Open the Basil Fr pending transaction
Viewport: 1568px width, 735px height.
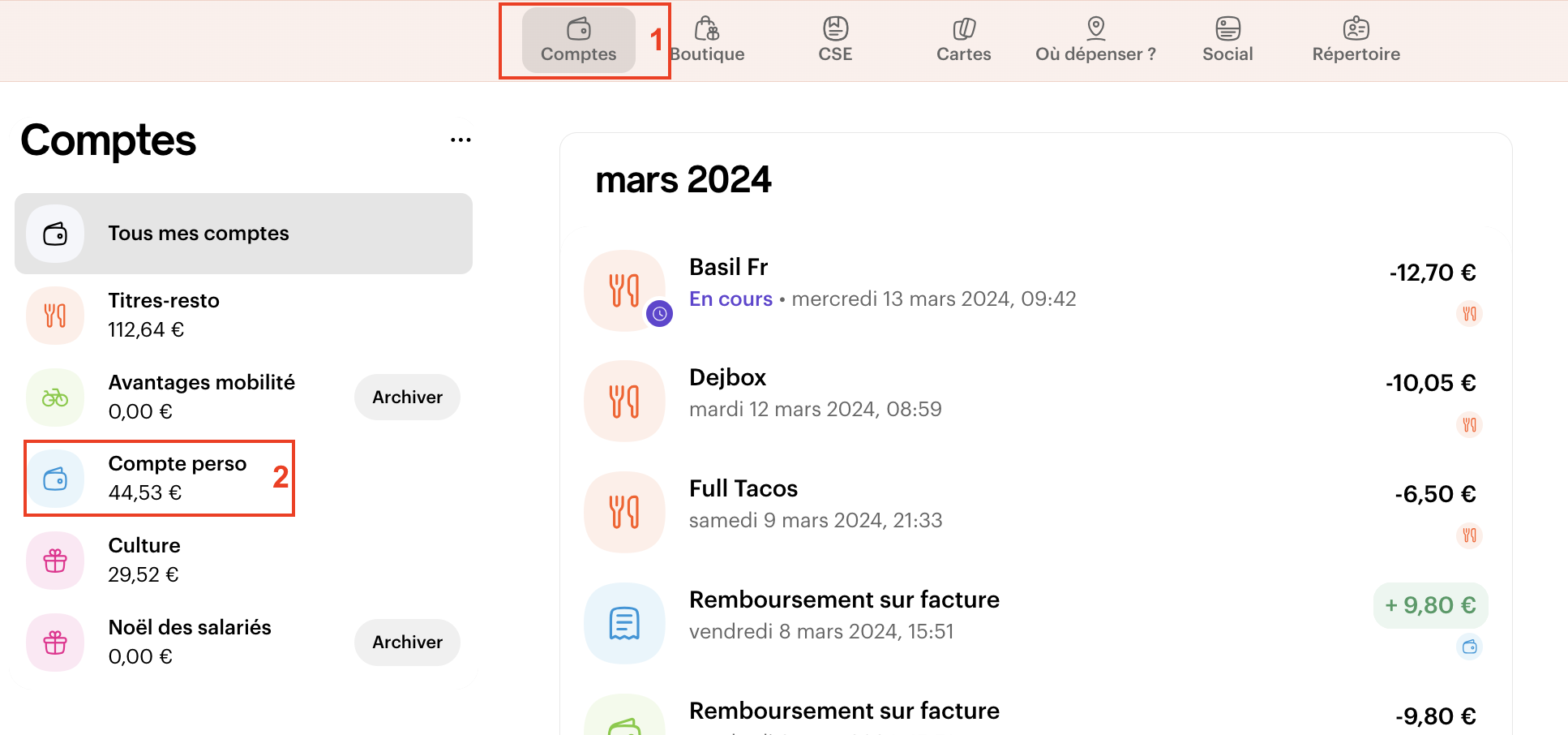(x=882, y=282)
